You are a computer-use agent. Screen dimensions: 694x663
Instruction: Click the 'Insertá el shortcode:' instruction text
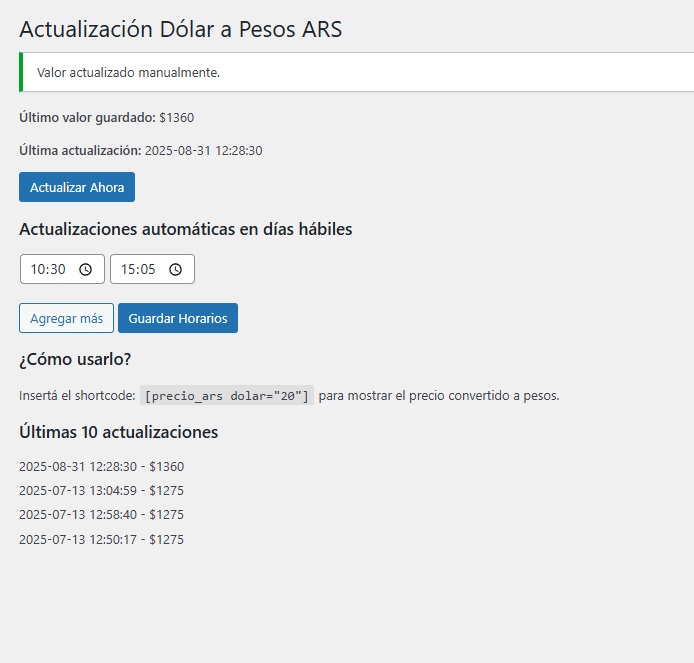77,395
